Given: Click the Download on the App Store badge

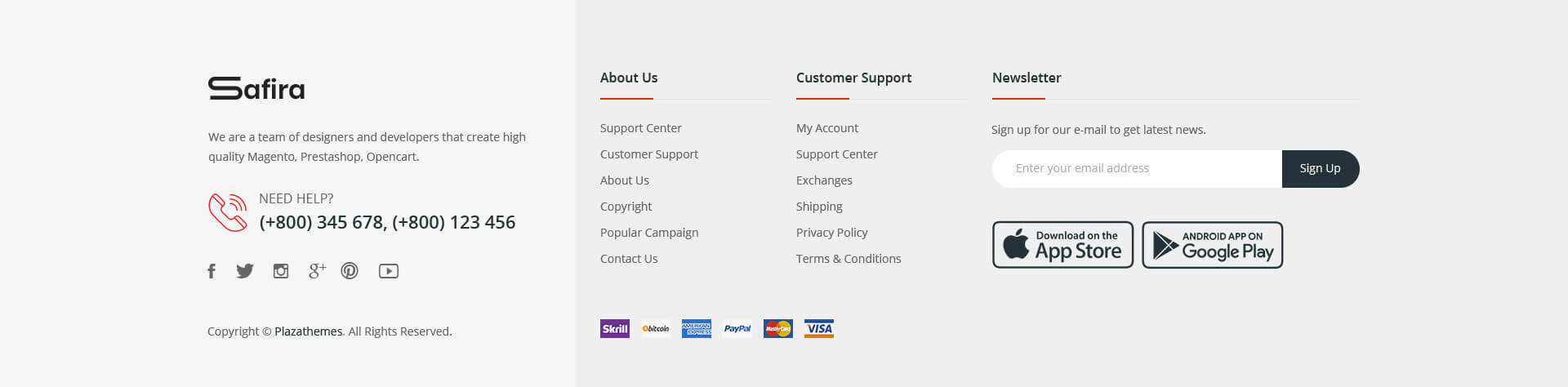Looking at the screenshot, I should tap(1062, 245).
